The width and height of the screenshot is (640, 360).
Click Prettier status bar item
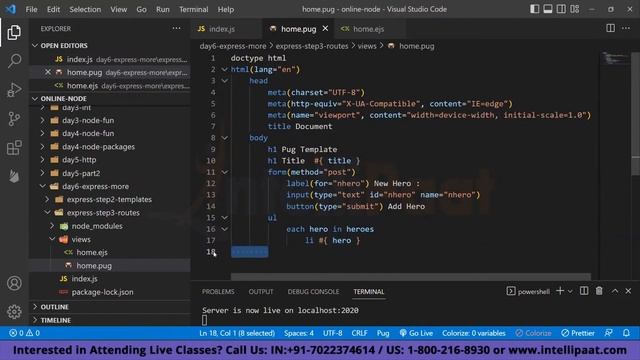click(x=578, y=333)
